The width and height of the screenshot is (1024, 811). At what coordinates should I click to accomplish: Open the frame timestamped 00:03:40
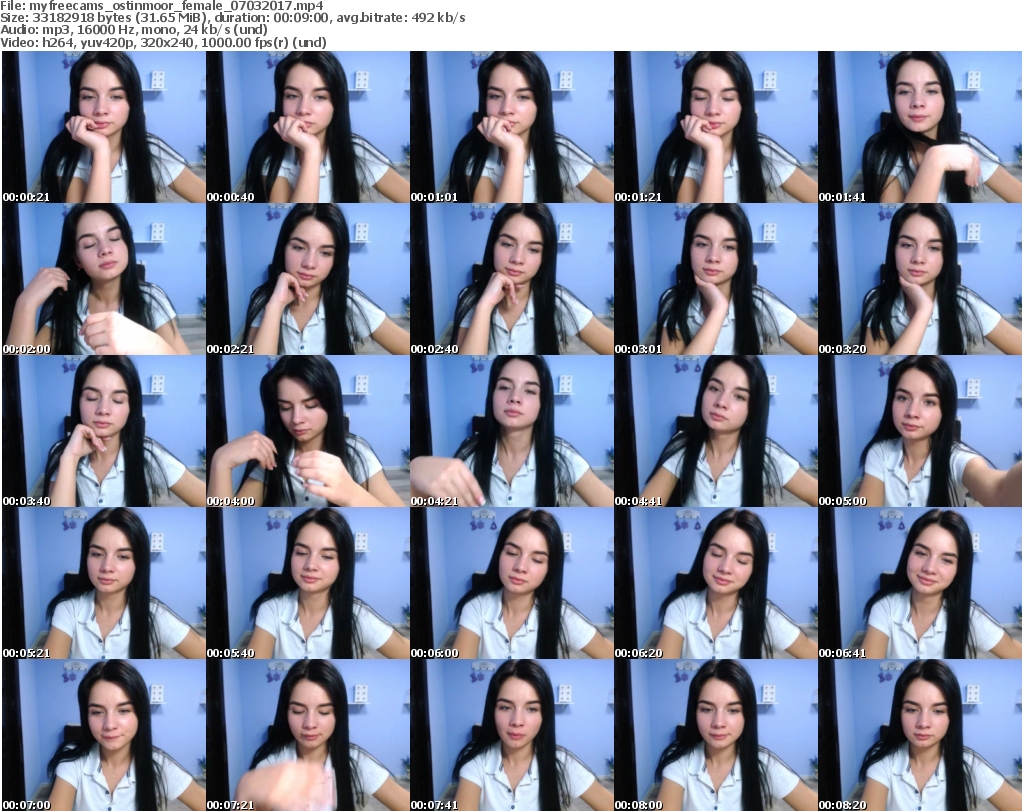pyautogui.click(x=103, y=431)
